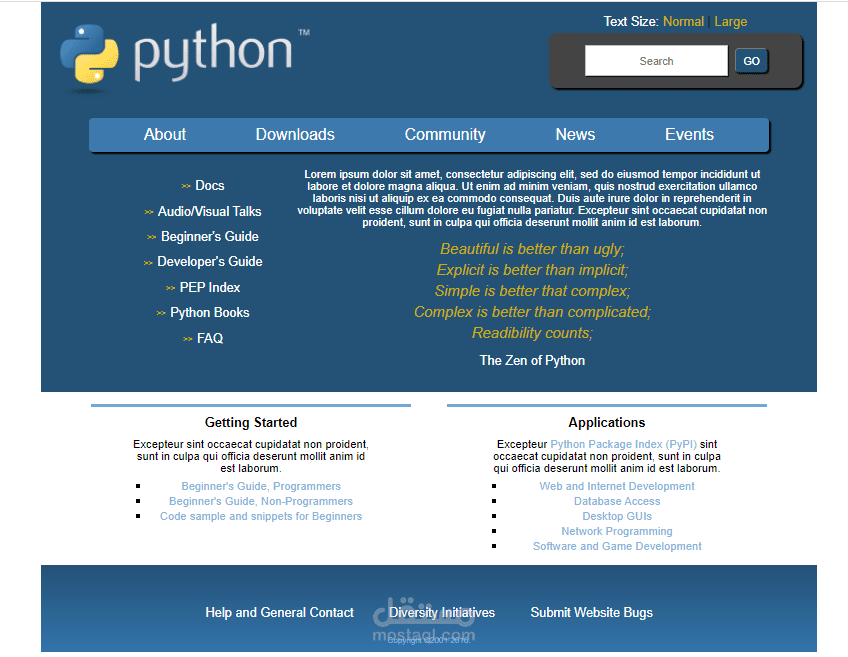Viewport: 848px width, 657px height.
Task: Click the Applications heading
Action: coord(607,422)
